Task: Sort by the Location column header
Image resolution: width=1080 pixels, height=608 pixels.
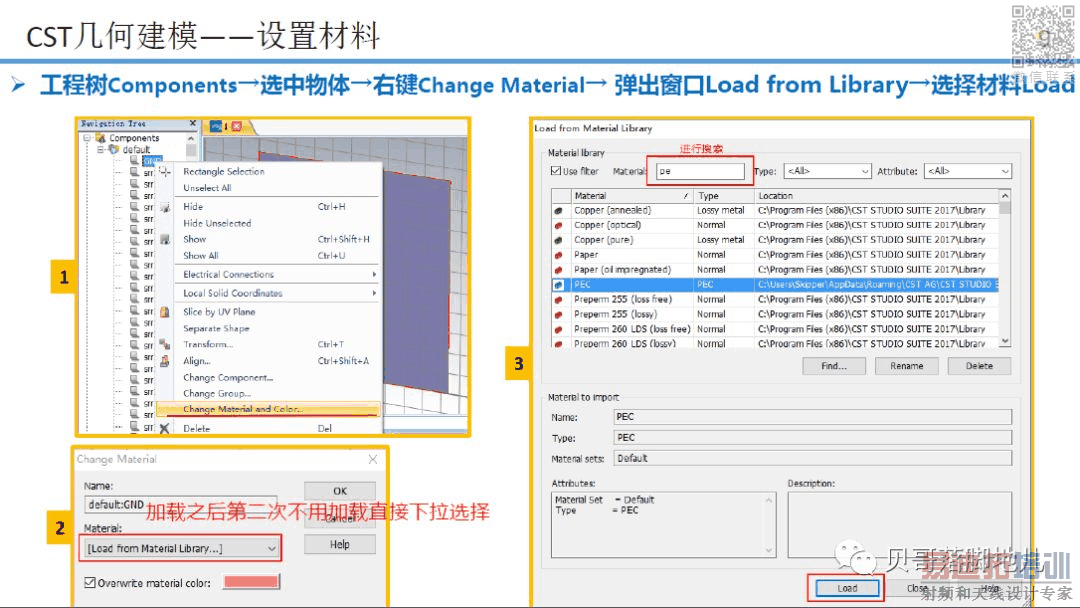Action: point(875,196)
